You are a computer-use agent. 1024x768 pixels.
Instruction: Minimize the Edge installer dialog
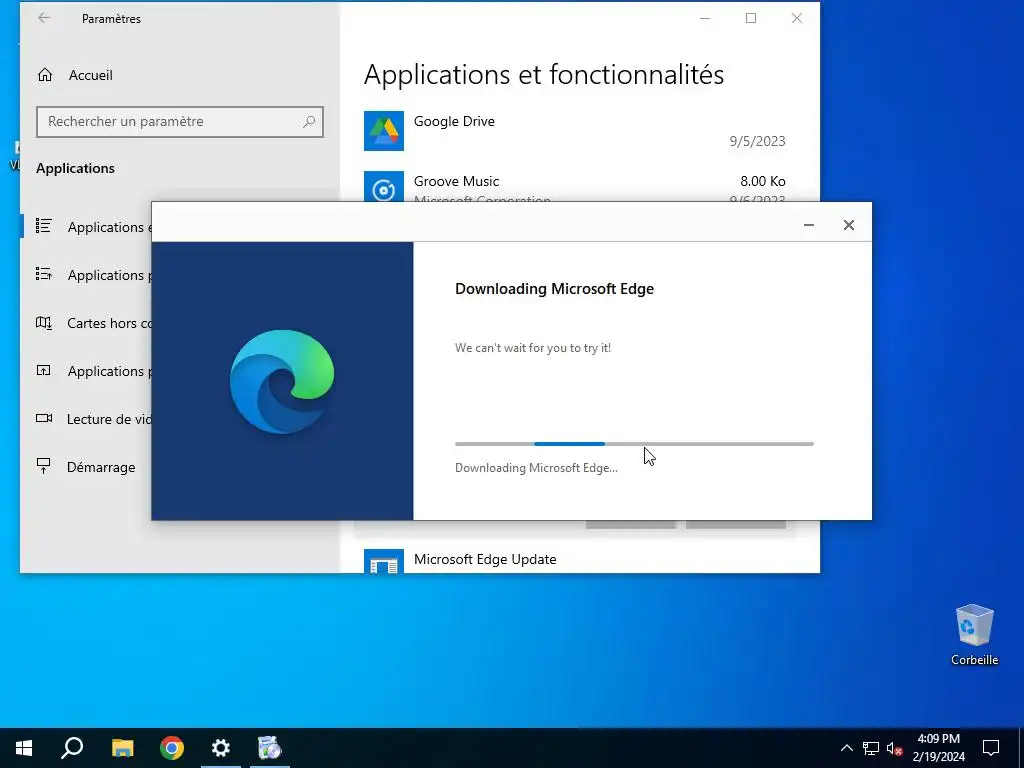tap(808, 225)
